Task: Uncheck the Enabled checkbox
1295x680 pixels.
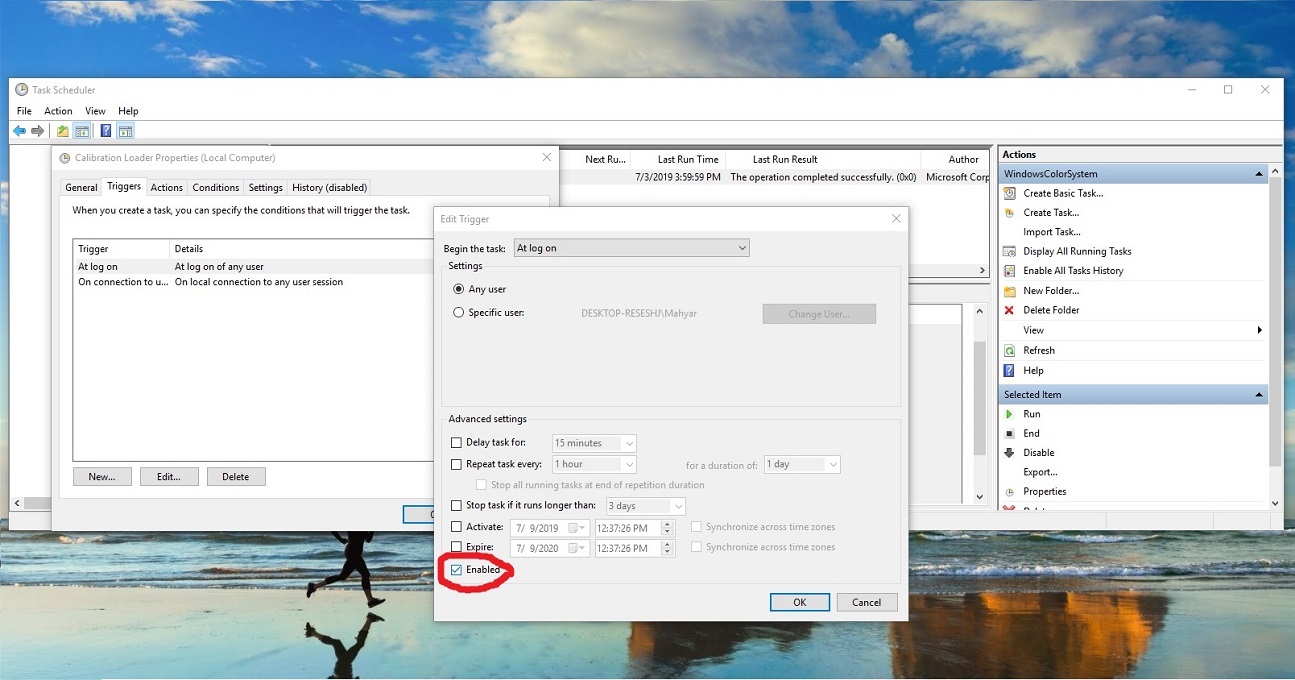Action: click(457, 570)
